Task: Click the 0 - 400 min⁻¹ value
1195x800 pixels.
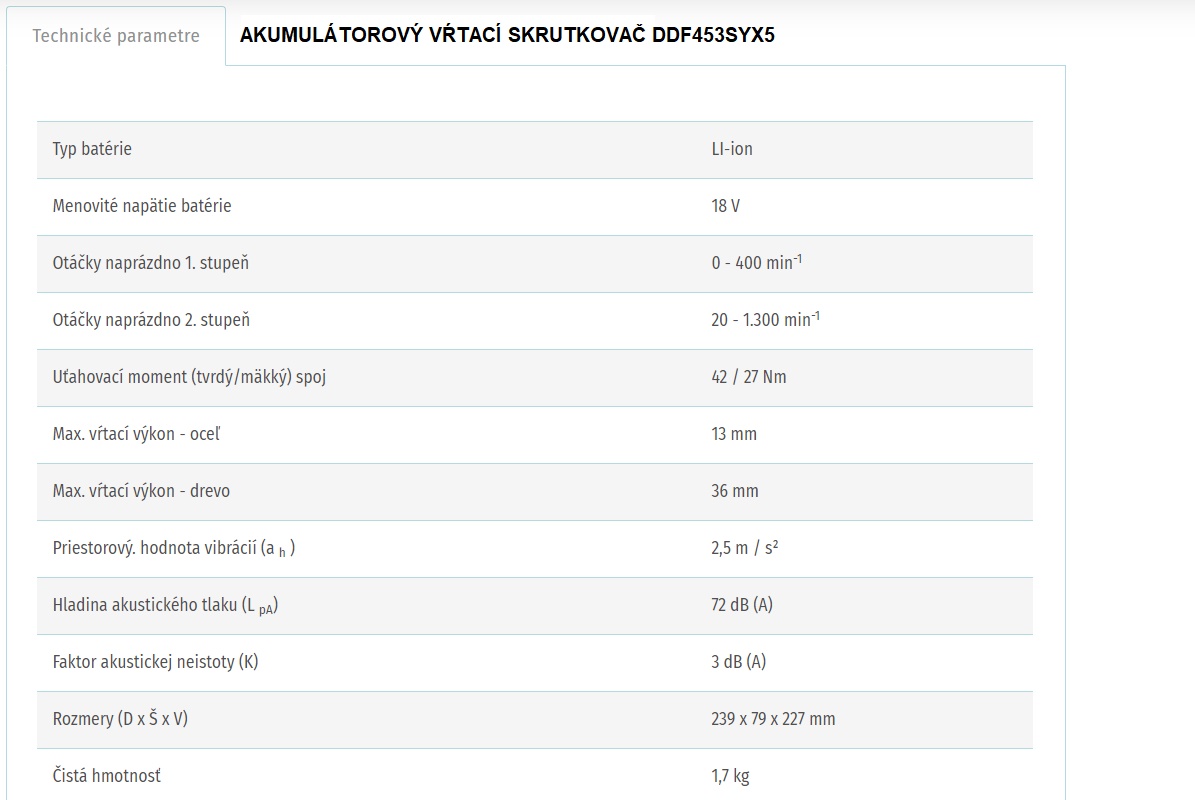Action: pyautogui.click(x=757, y=263)
